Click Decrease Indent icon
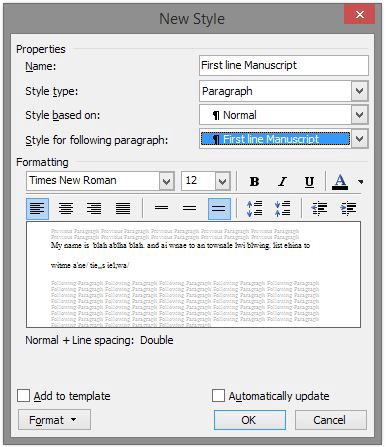387x447 pixels. (319, 209)
